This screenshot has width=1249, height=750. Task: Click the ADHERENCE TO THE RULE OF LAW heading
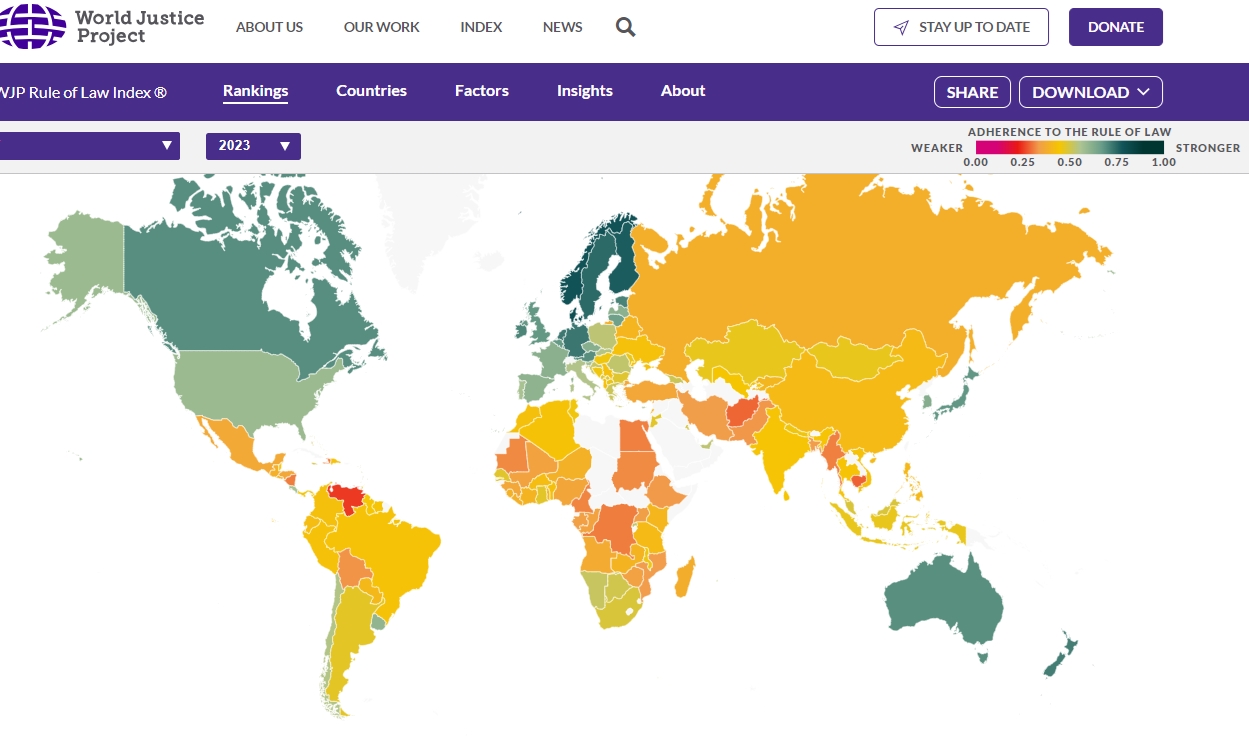coord(1069,132)
